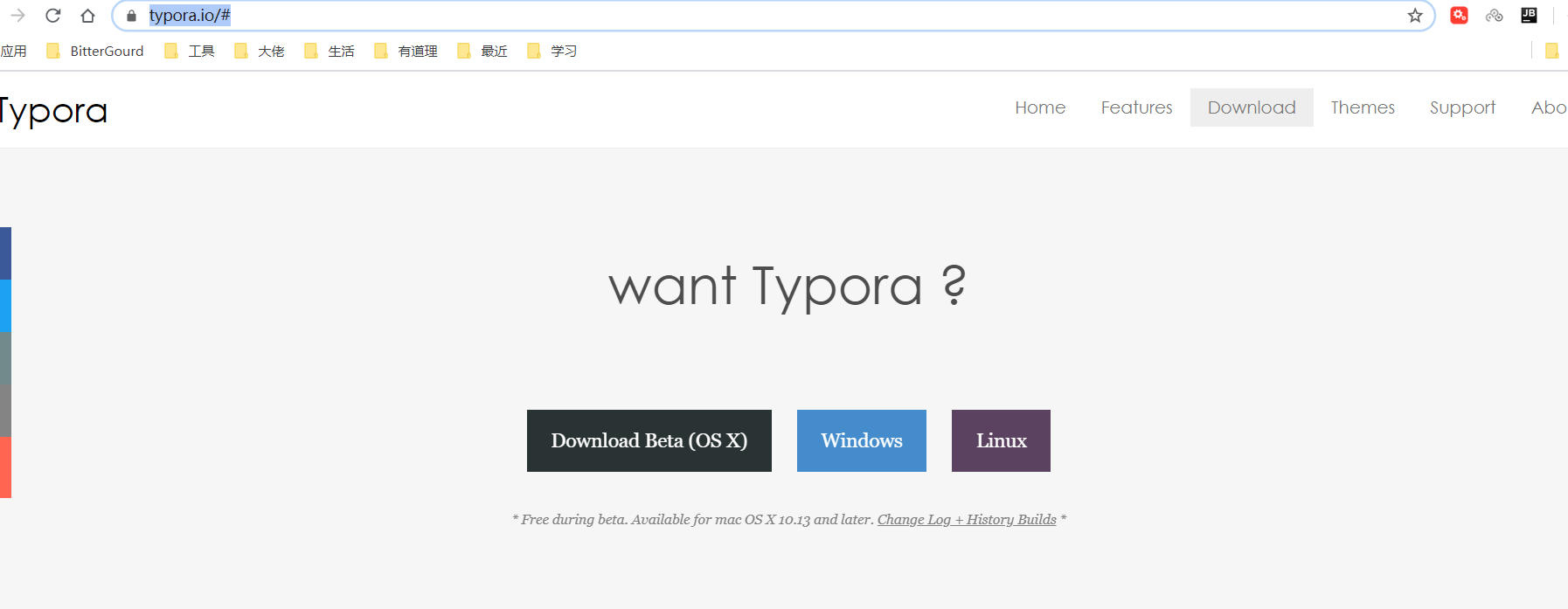Go to browser home page icon
This screenshot has height=609, width=1568.
click(x=87, y=16)
